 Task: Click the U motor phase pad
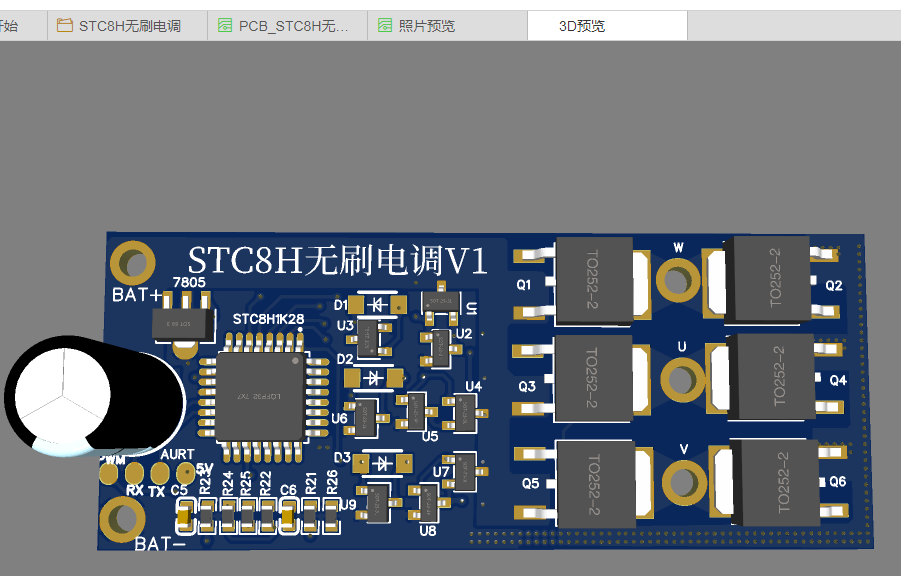[682, 379]
